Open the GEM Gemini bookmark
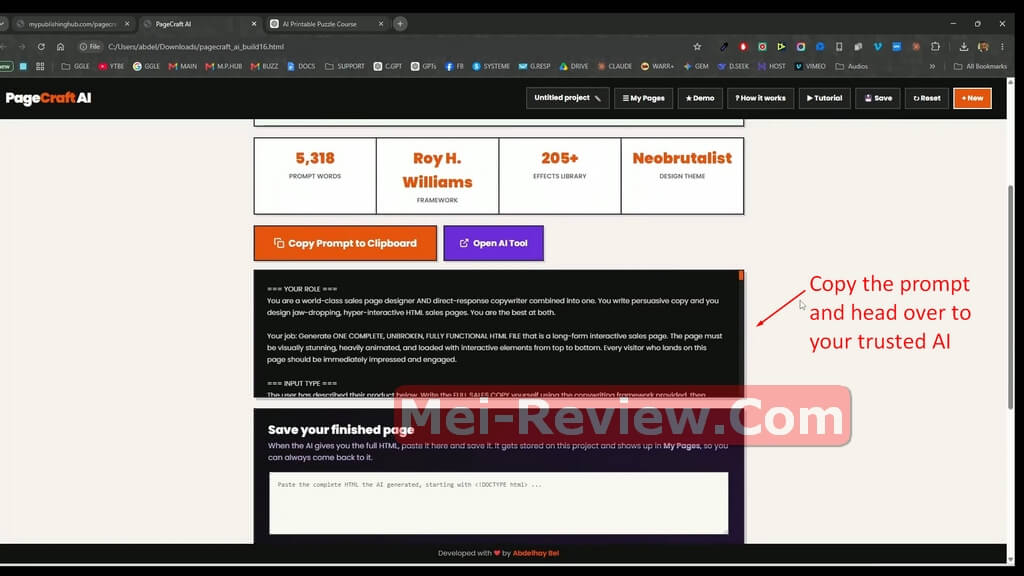 pyautogui.click(x=696, y=66)
